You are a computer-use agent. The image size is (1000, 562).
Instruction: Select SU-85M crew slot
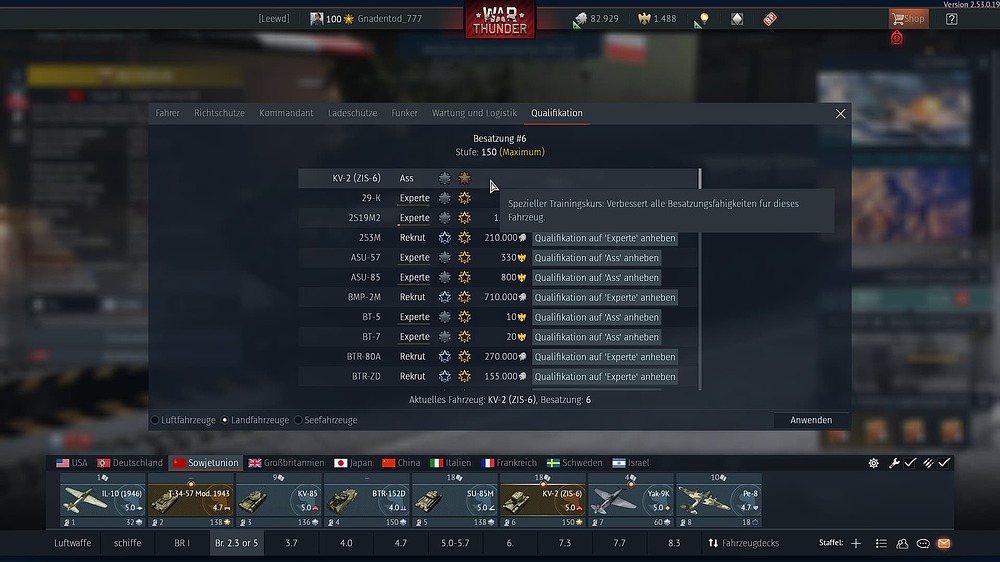pyautogui.click(x=455, y=500)
